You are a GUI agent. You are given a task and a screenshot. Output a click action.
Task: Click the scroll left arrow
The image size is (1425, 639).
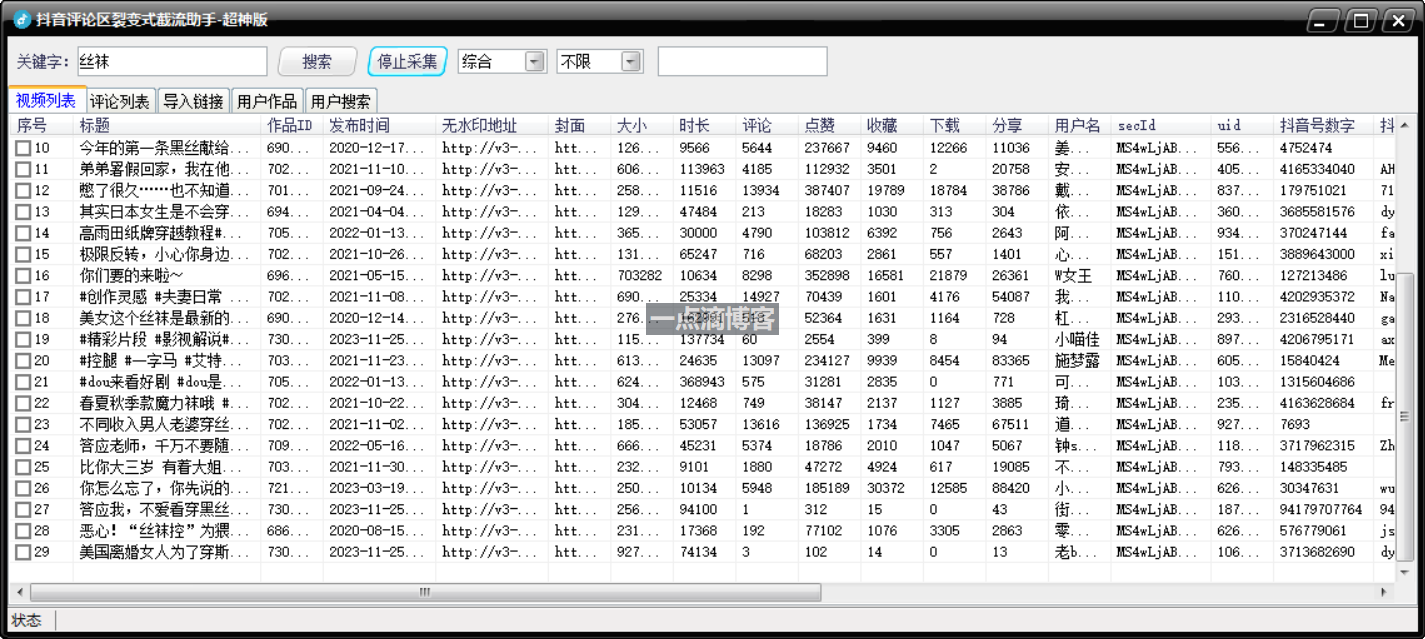tap(19, 593)
